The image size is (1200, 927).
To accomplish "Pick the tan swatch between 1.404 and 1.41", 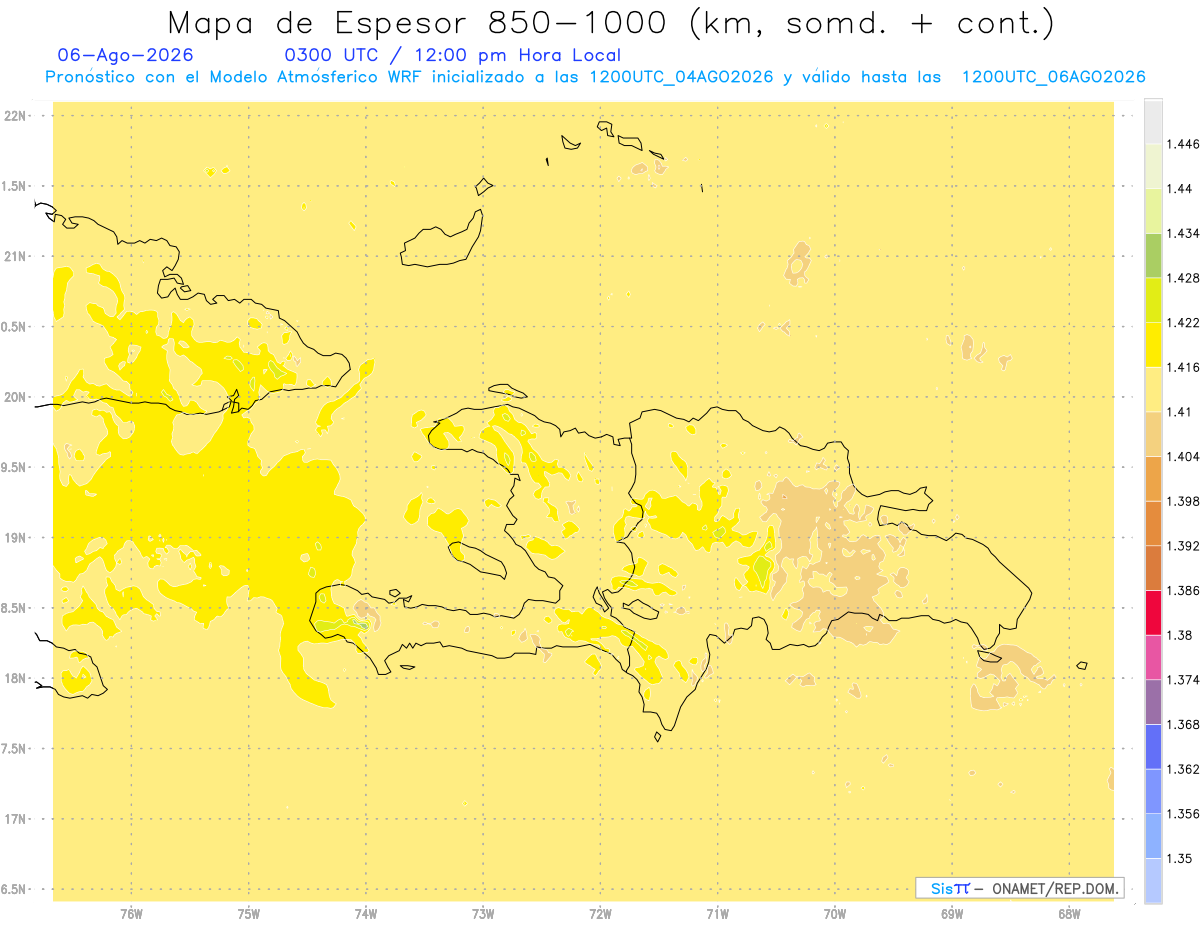I will 1153,434.
